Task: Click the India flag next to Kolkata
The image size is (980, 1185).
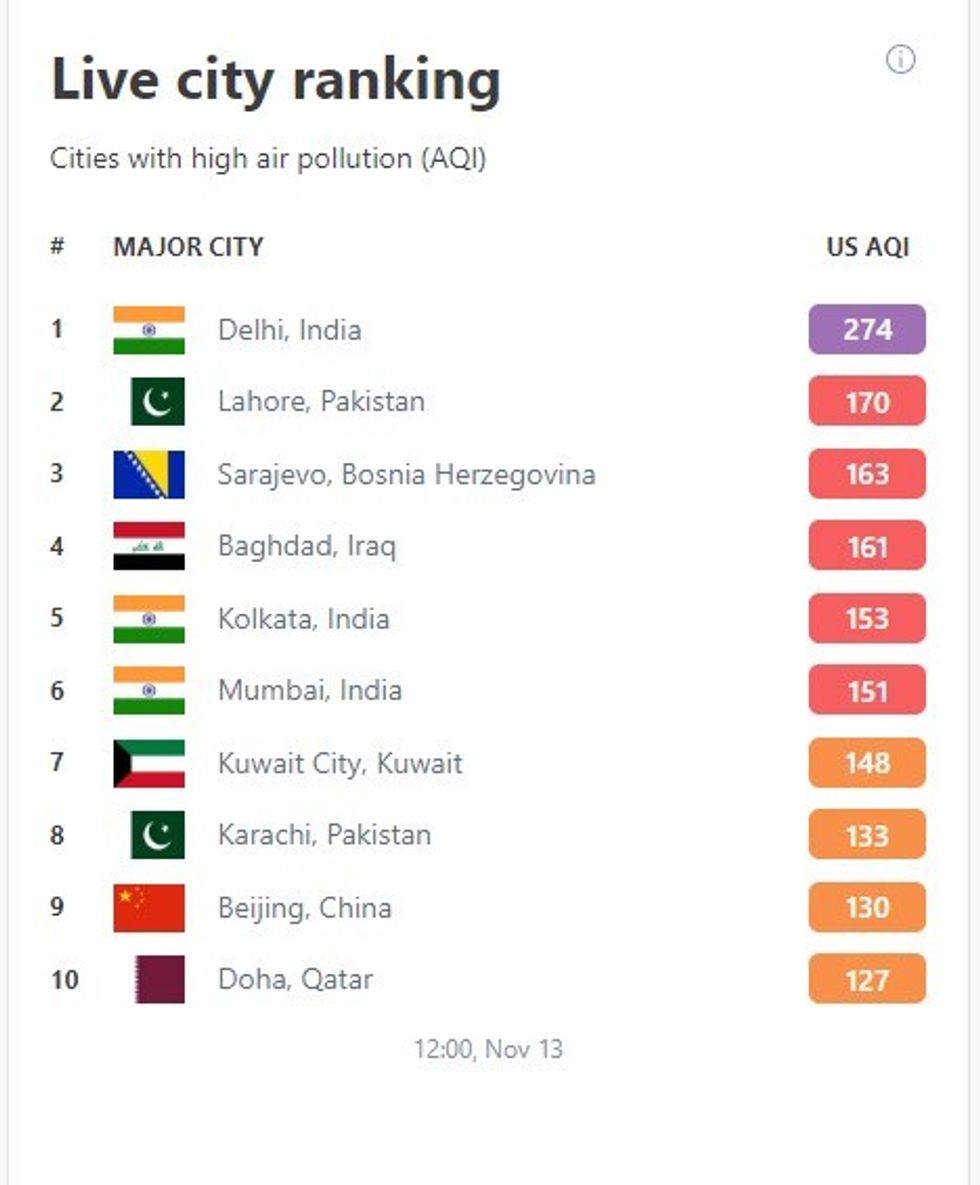Action: point(149,618)
